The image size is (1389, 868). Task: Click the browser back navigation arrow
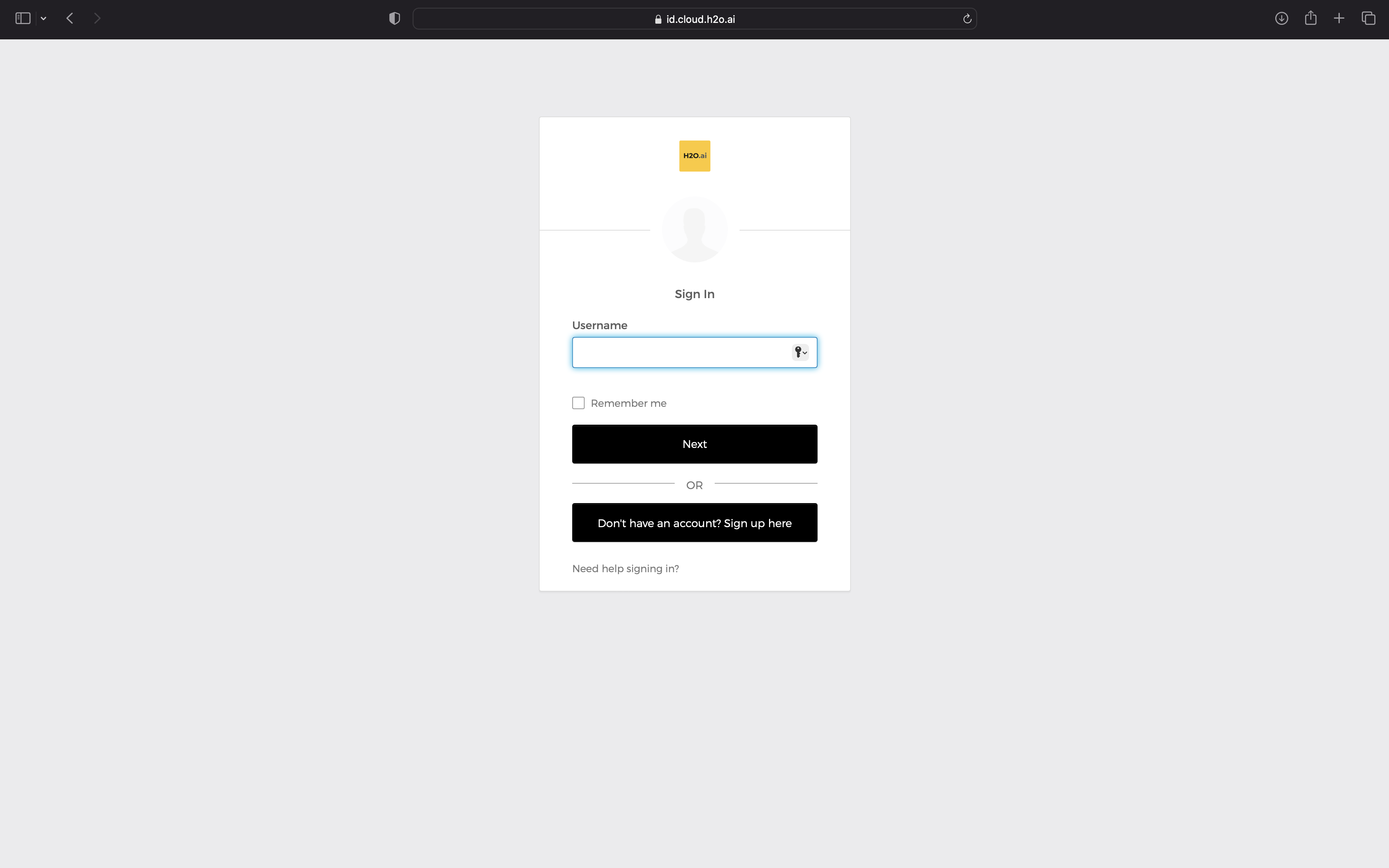tap(70, 18)
